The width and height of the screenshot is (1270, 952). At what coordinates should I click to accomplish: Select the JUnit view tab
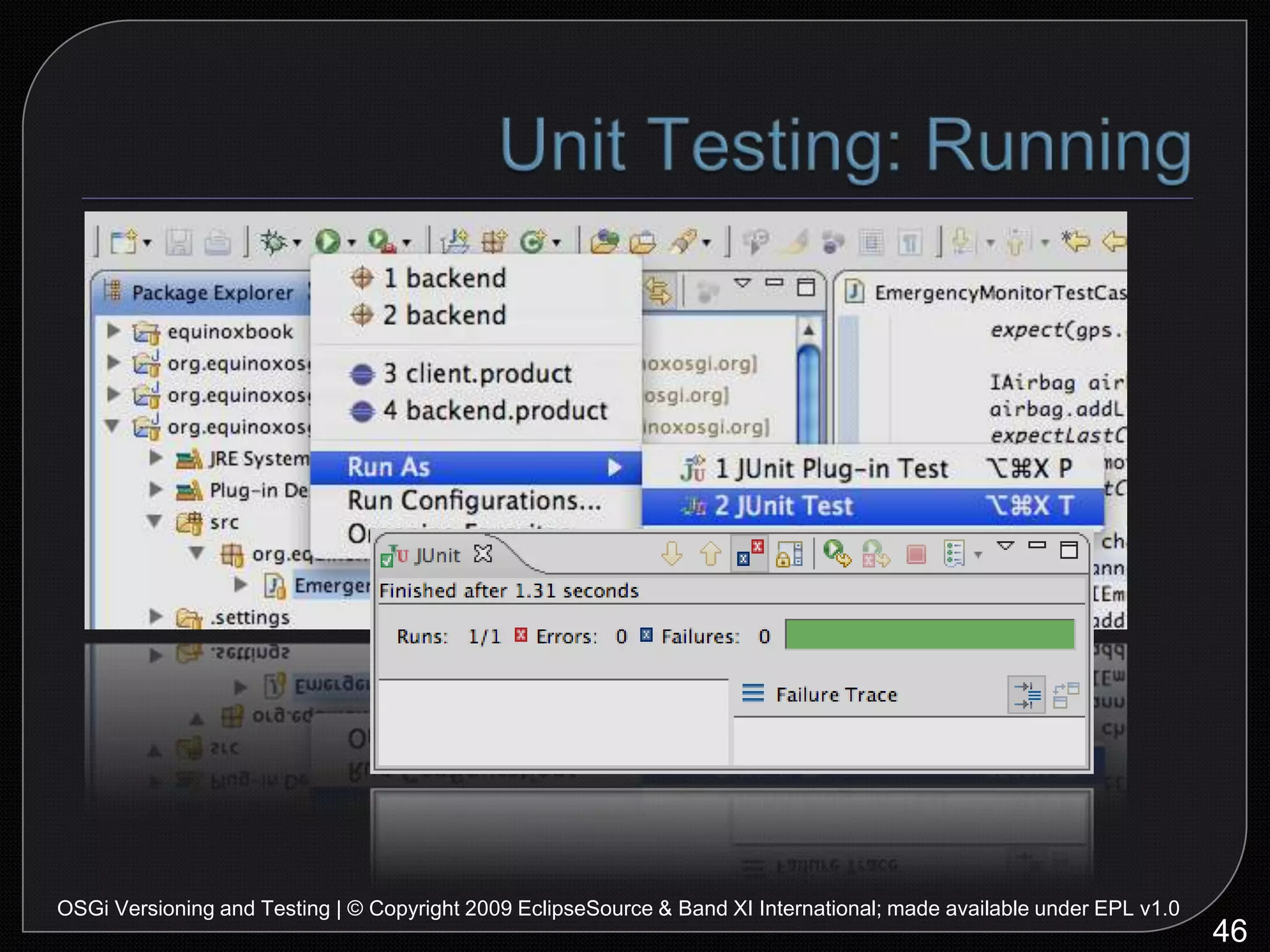coord(437,555)
